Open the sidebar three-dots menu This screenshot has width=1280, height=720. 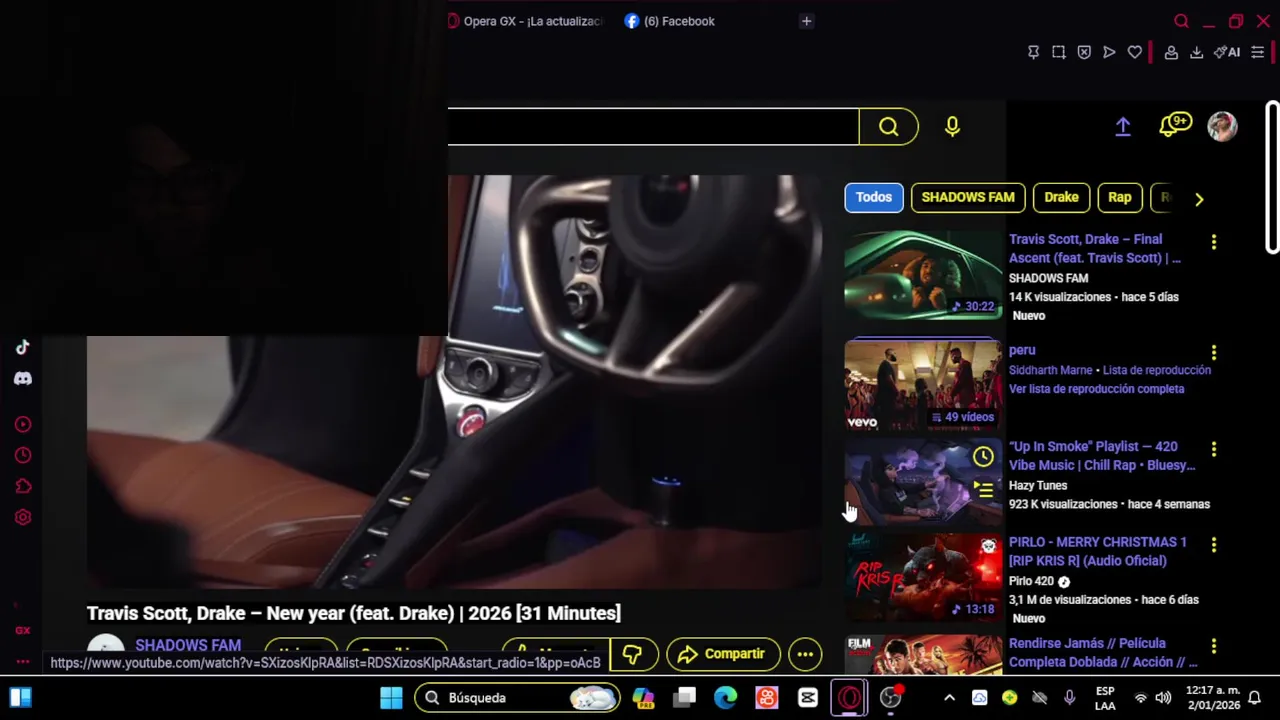tap(23, 661)
